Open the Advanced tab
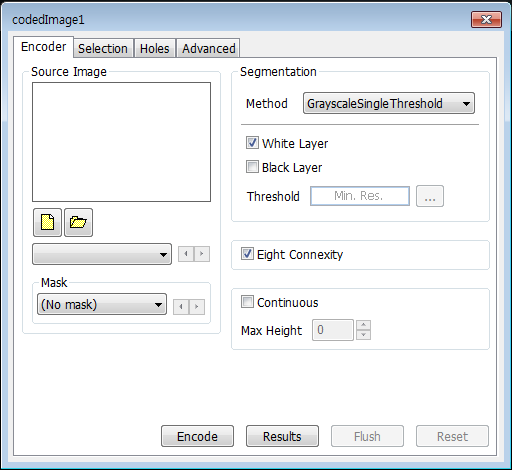512x470 pixels. 209,49
